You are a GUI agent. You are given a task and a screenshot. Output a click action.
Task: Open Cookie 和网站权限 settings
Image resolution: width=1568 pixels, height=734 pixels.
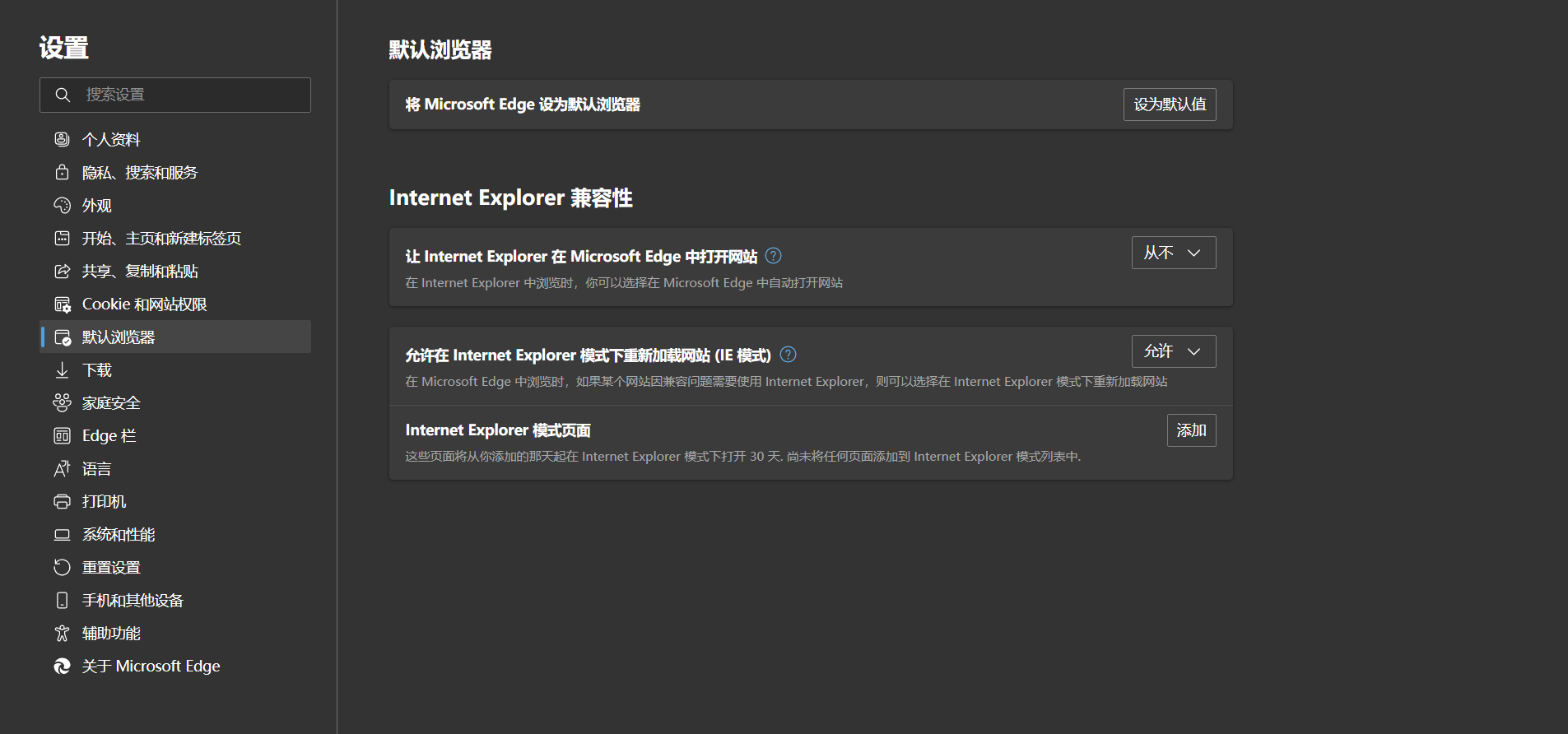point(175,304)
